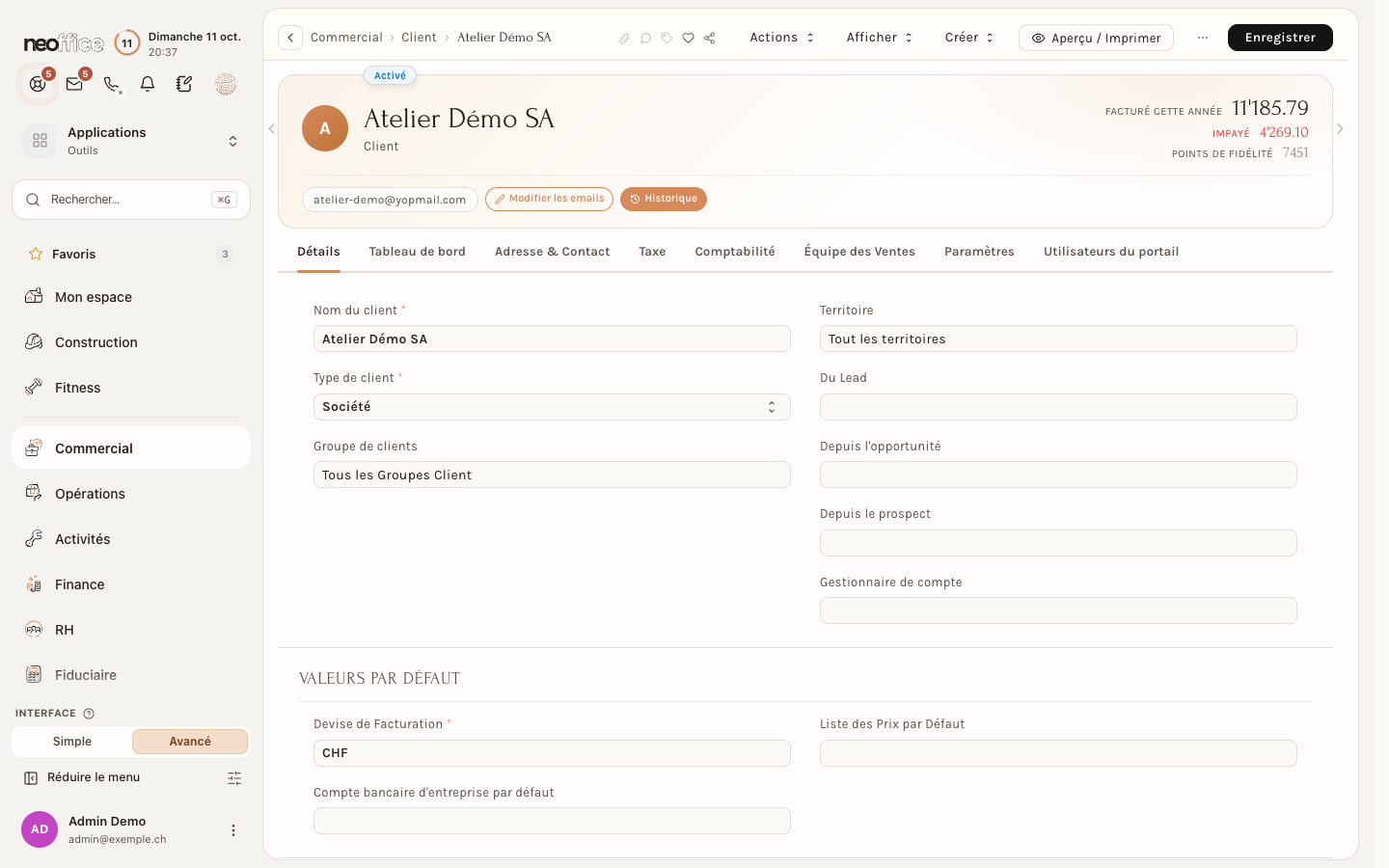
Task: Click Modifier les emails button
Action: click(549, 199)
